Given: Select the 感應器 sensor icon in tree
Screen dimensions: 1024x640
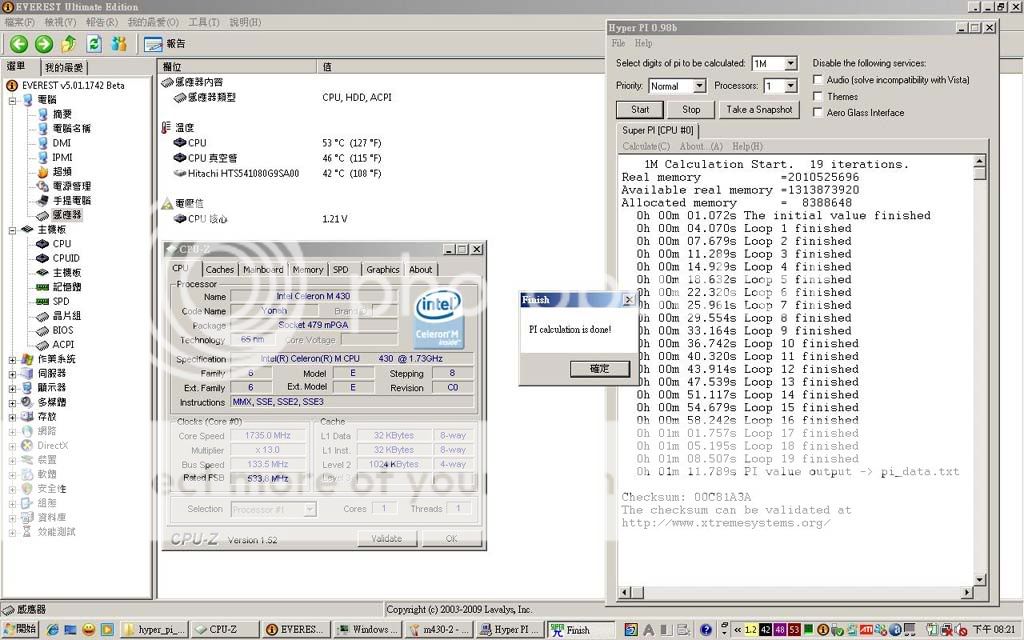Looking at the screenshot, I should pyautogui.click(x=42, y=215).
